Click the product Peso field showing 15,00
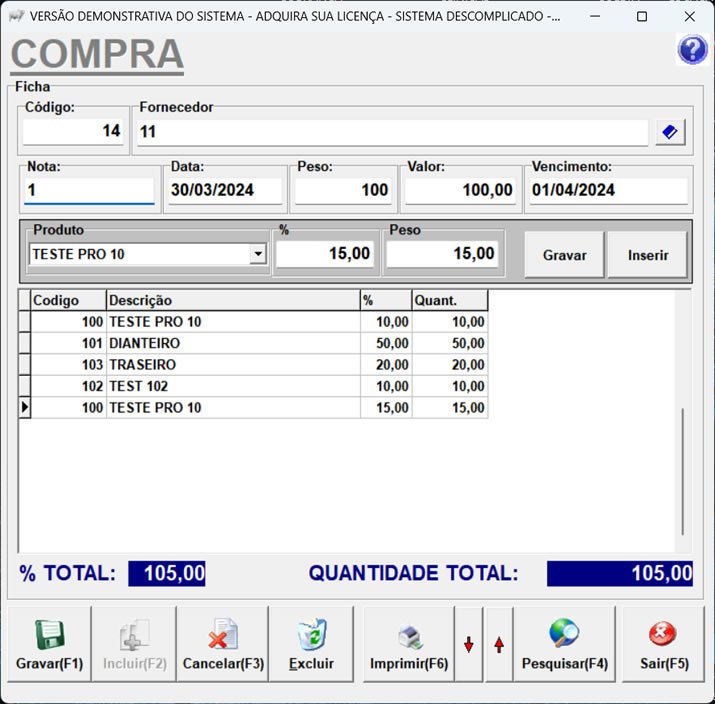This screenshot has height=704, width=715. point(442,254)
